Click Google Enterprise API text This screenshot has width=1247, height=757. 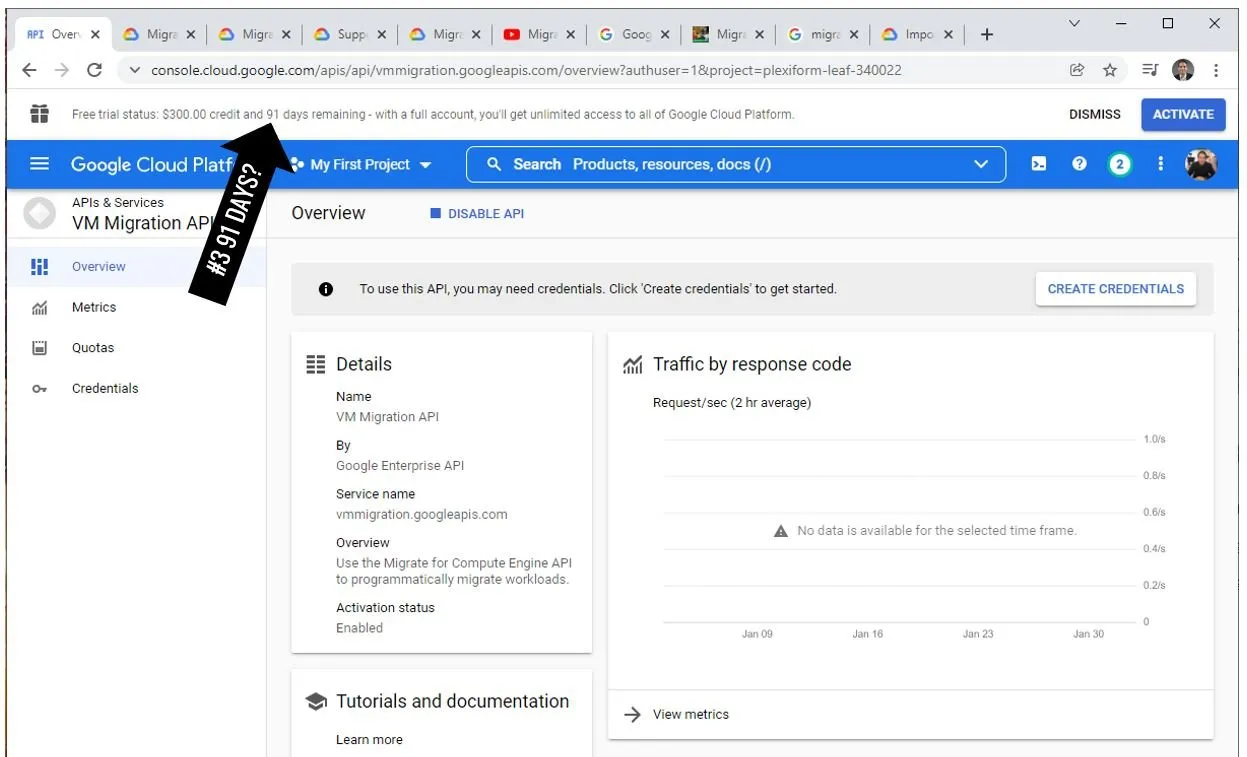(400, 465)
